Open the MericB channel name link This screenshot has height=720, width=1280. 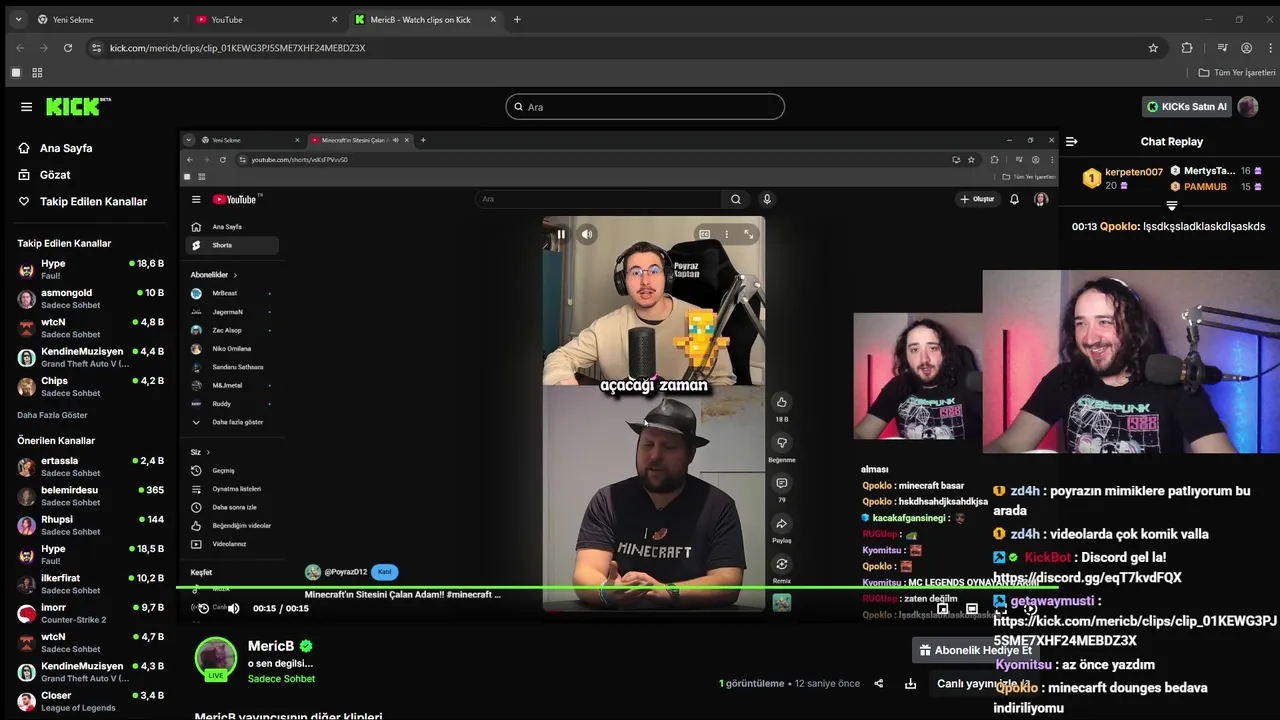(271, 646)
